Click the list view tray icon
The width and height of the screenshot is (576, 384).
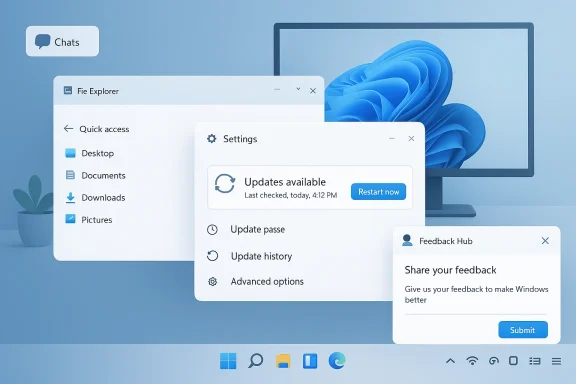click(534, 361)
